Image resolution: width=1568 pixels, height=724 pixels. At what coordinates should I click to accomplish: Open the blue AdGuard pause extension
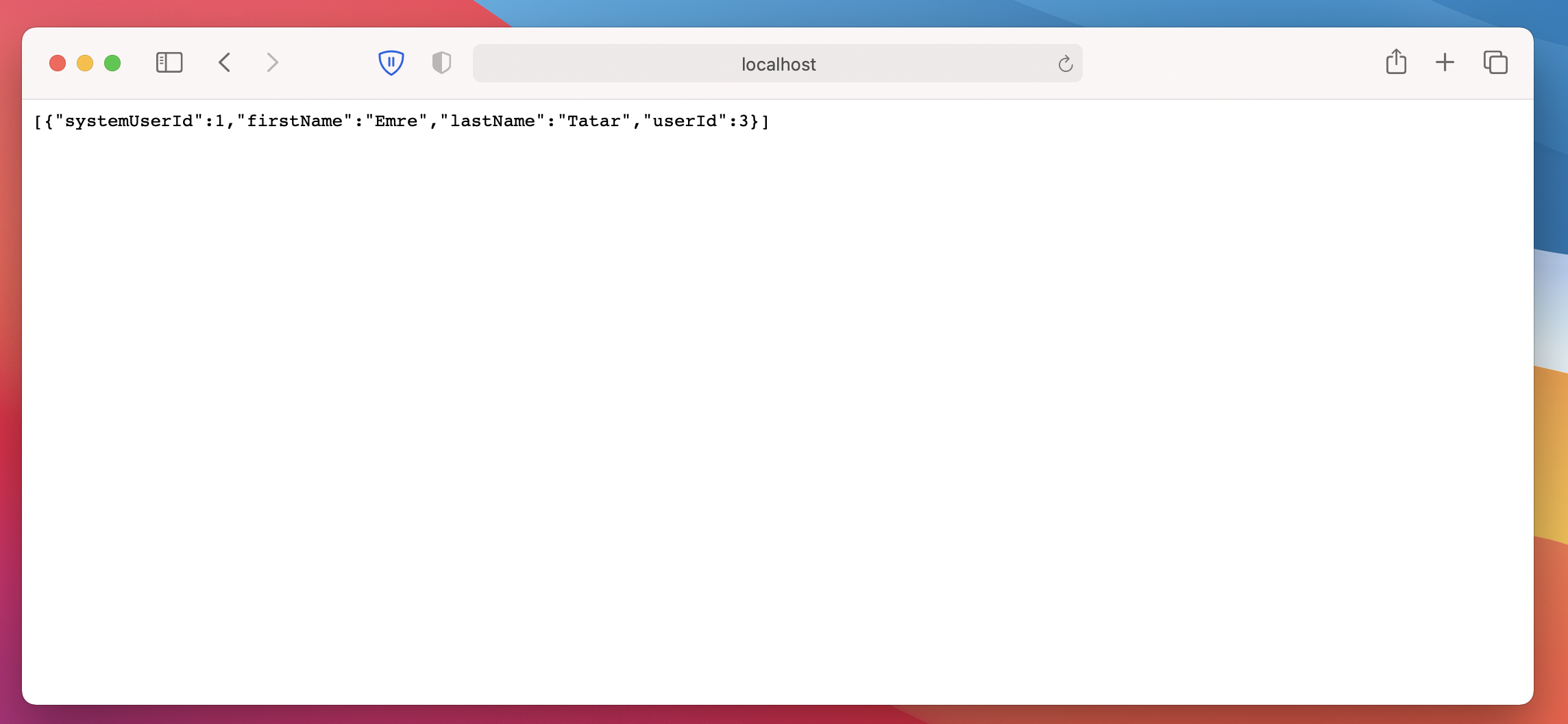391,62
